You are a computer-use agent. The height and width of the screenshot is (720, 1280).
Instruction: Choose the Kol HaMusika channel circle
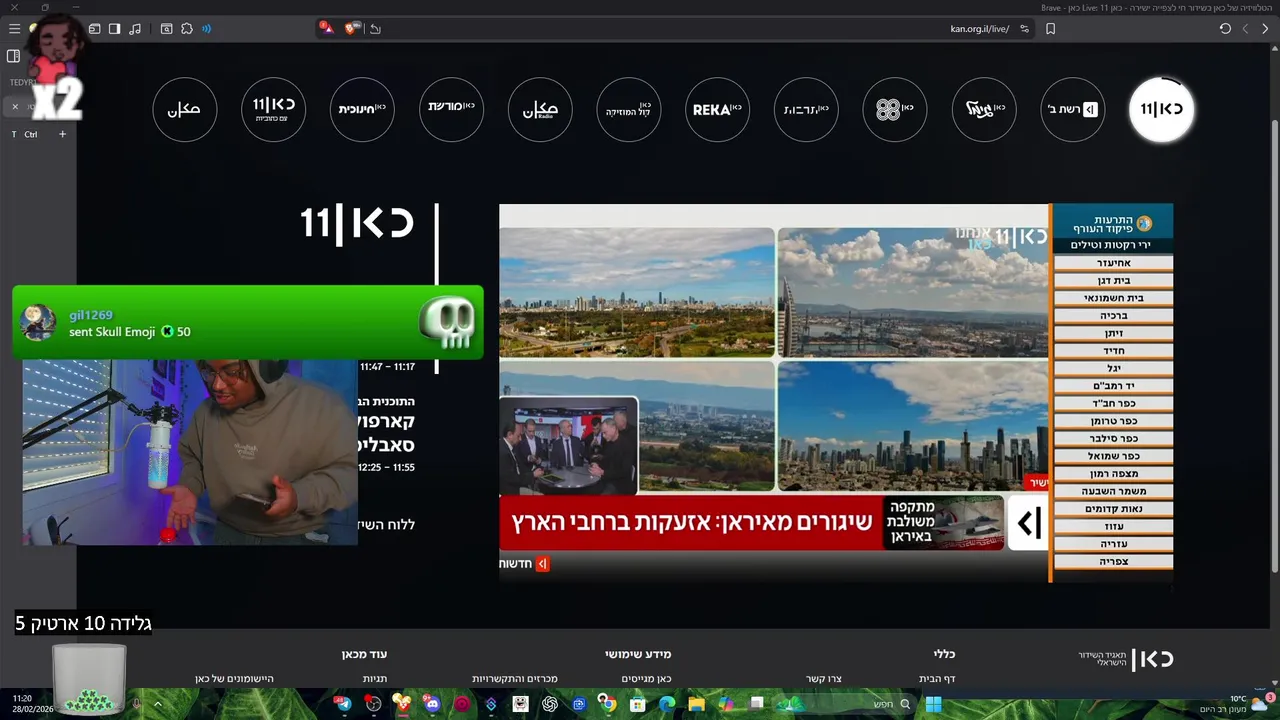click(x=629, y=109)
